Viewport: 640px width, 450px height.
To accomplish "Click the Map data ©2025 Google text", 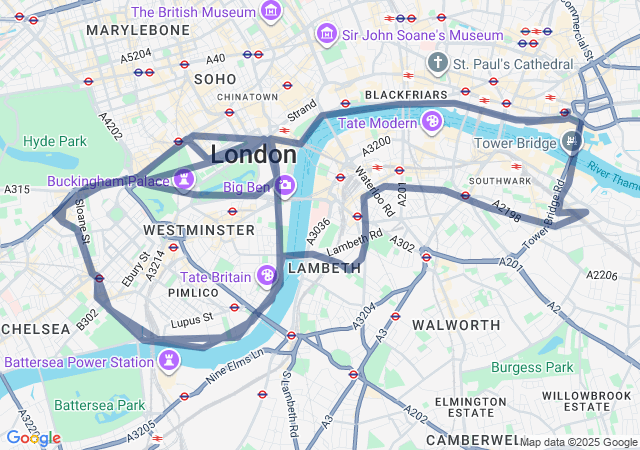I will tap(579, 442).
